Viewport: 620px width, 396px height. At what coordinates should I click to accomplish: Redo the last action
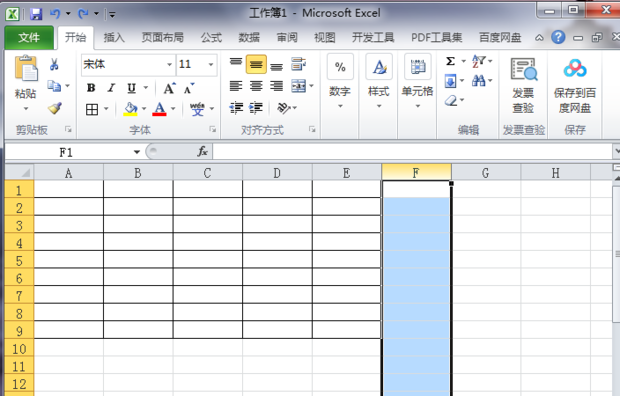(x=83, y=14)
